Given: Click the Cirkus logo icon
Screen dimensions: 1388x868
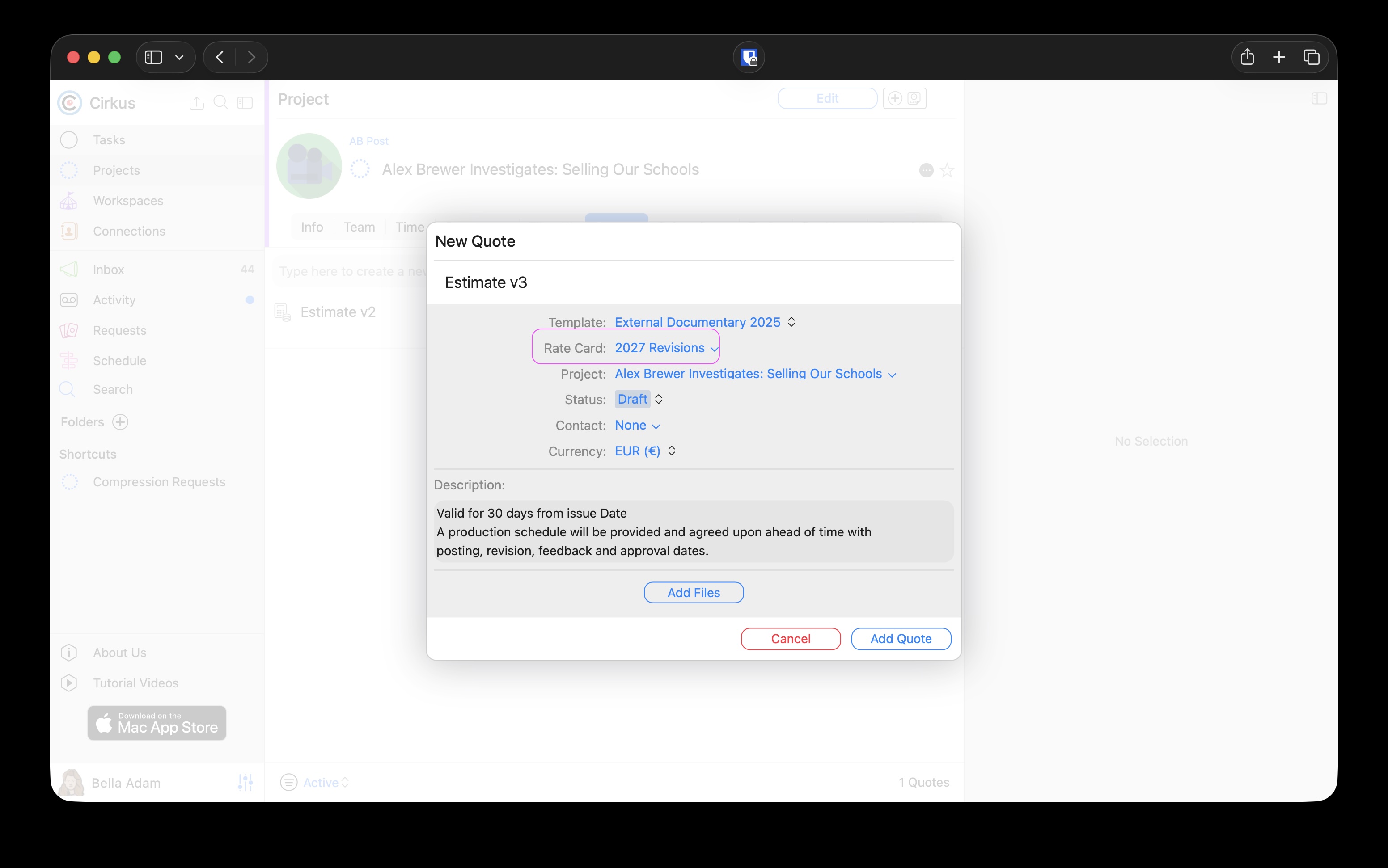Looking at the screenshot, I should pyautogui.click(x=69, y=103).
